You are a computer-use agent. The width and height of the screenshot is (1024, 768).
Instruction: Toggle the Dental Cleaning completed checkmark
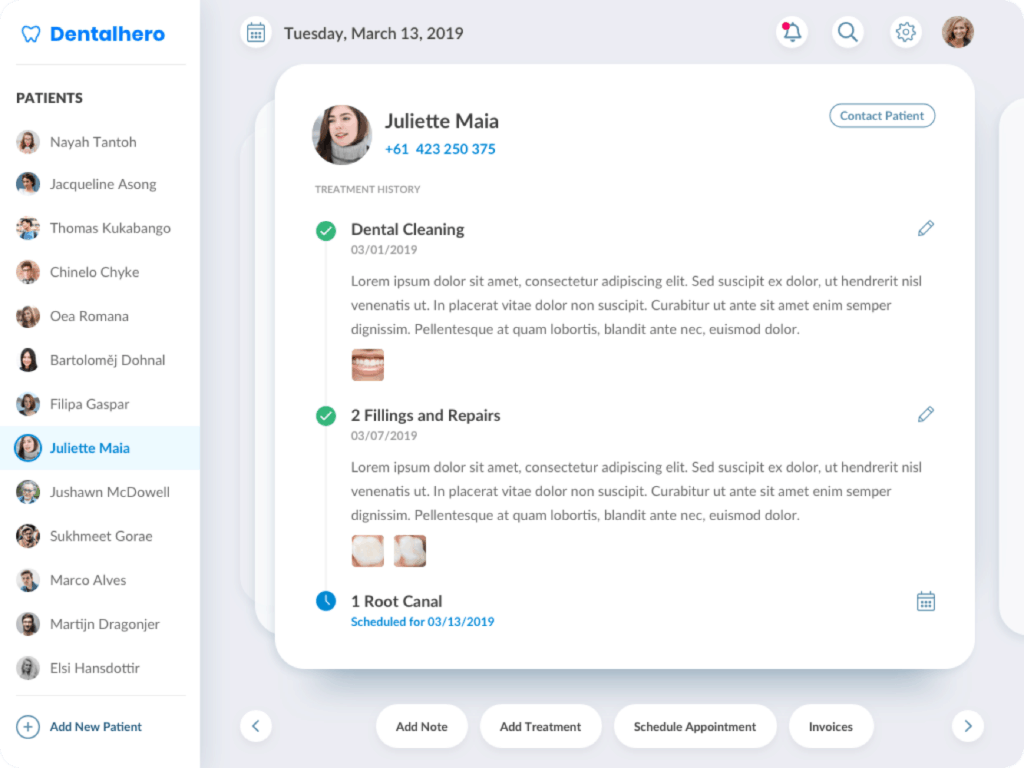[326, 231]
